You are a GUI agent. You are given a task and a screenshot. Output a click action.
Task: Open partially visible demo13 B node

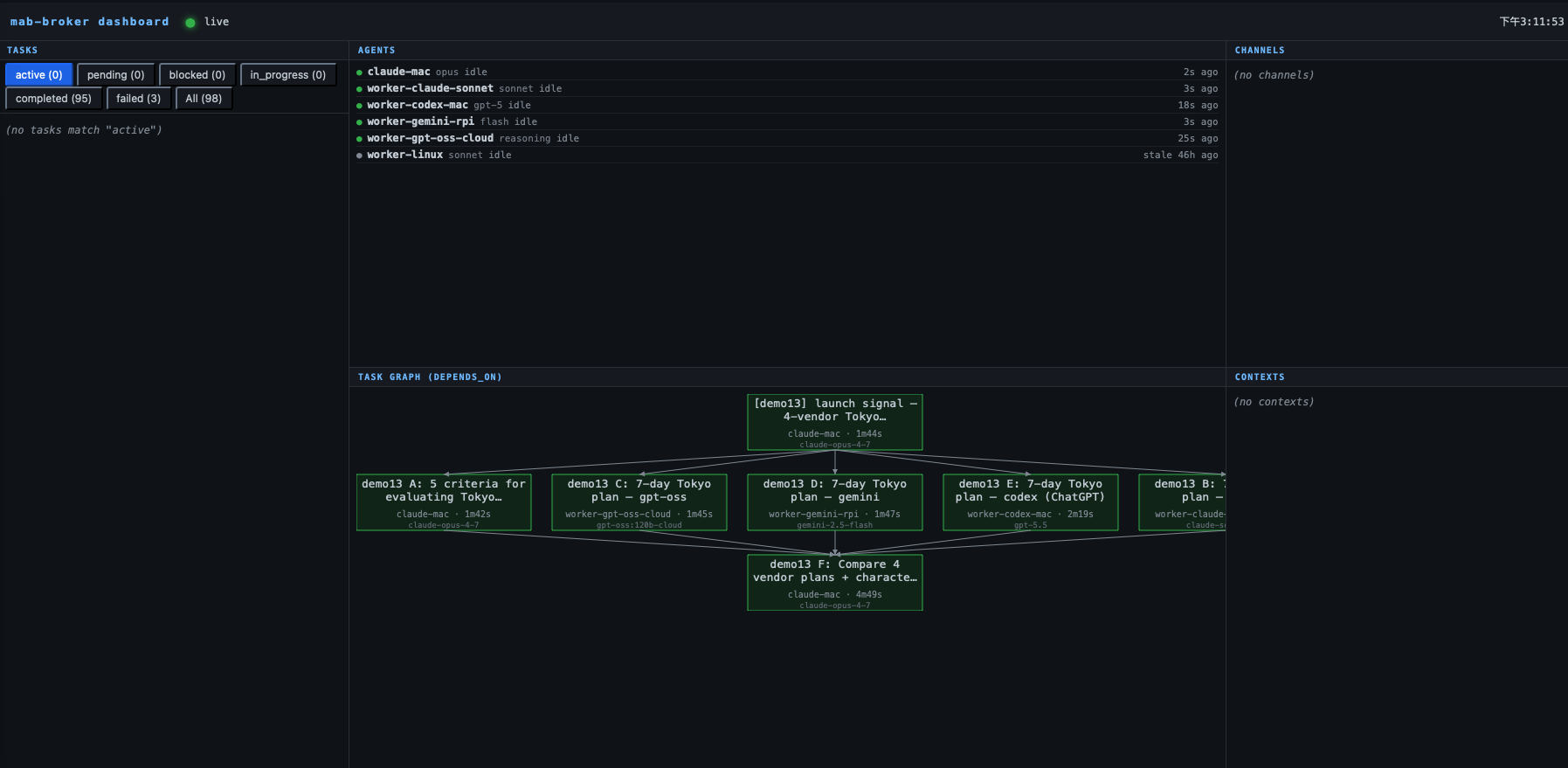[1183, 502]
